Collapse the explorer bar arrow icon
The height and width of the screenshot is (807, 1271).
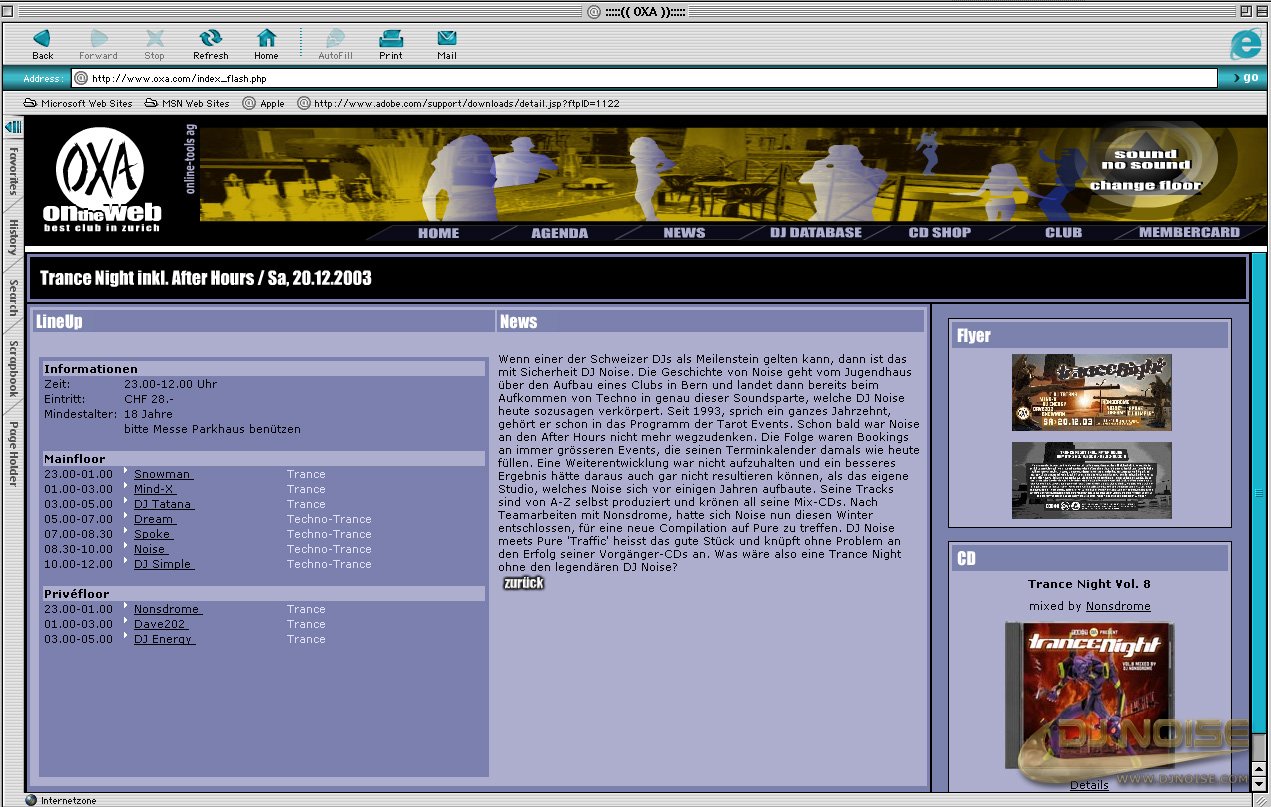pos(13,127)
